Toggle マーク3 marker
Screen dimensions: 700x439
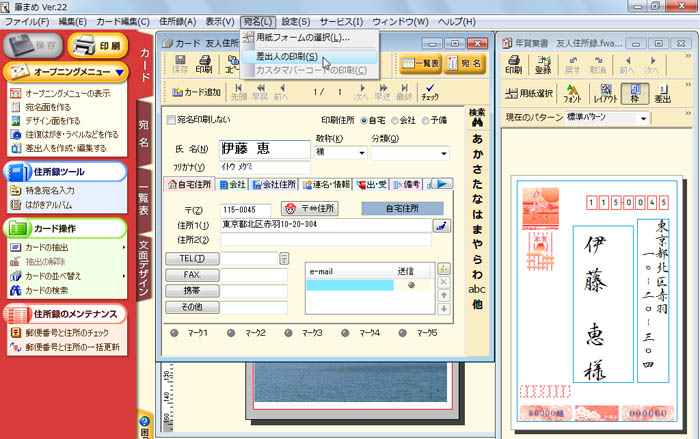pyautogui.click(x=288, y=333)
